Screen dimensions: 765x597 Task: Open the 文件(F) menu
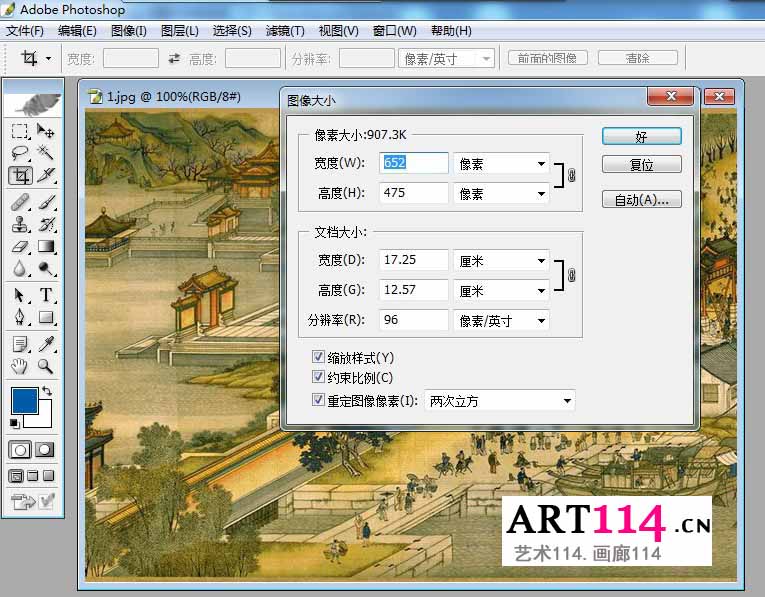pyautogui.click(x=24, y=31)
